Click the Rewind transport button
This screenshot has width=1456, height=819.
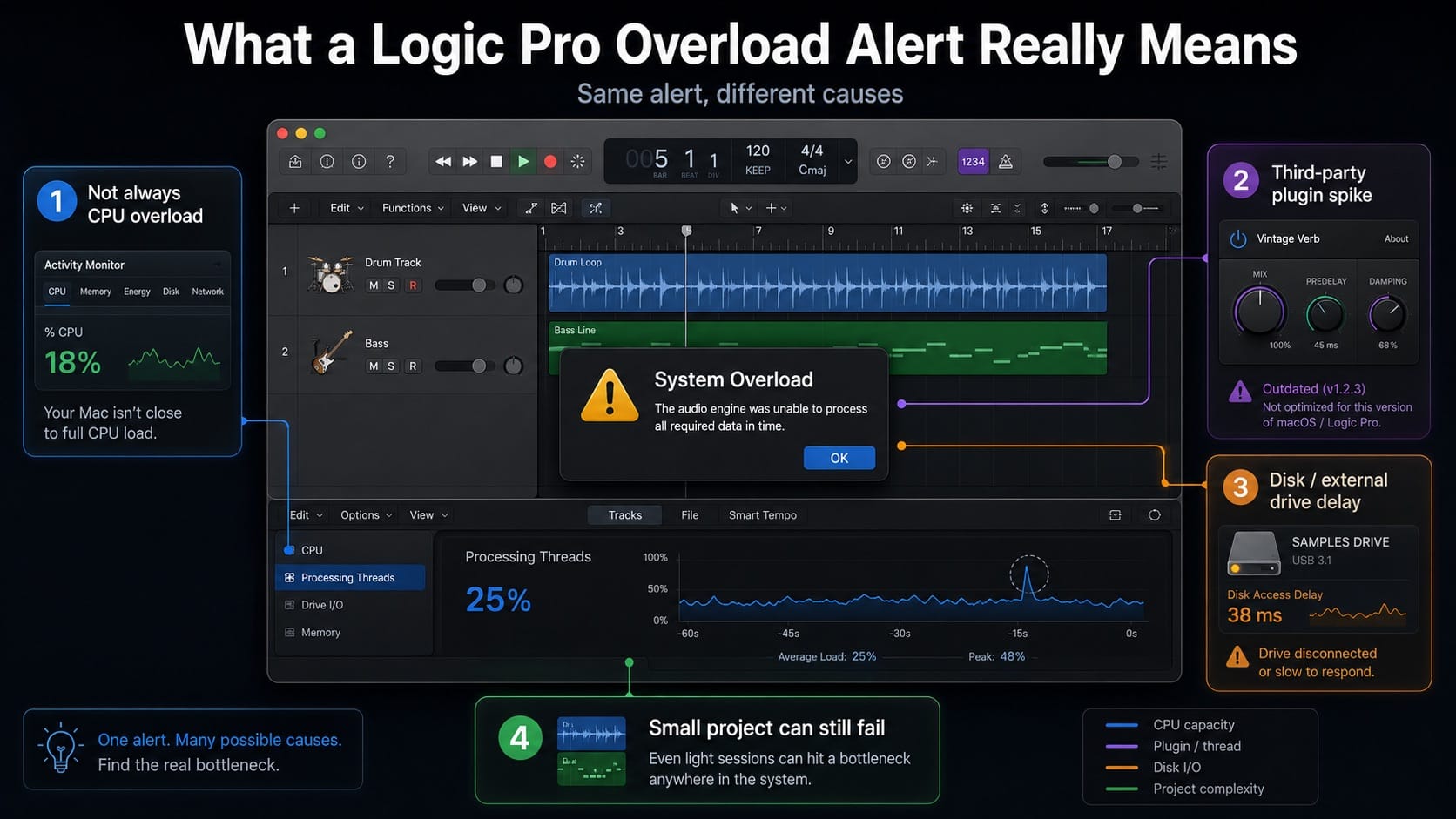point(443,162)
